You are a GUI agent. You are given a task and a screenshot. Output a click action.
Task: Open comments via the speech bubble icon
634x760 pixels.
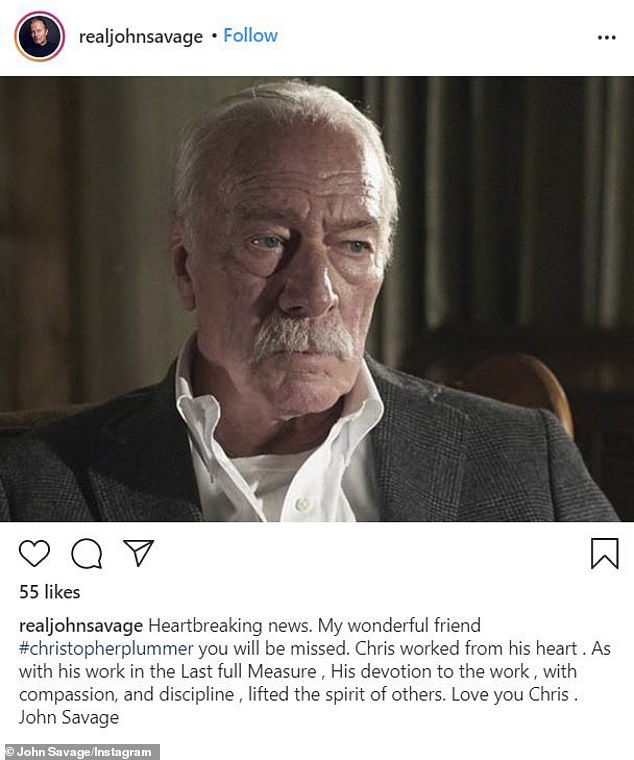point(87,554)
